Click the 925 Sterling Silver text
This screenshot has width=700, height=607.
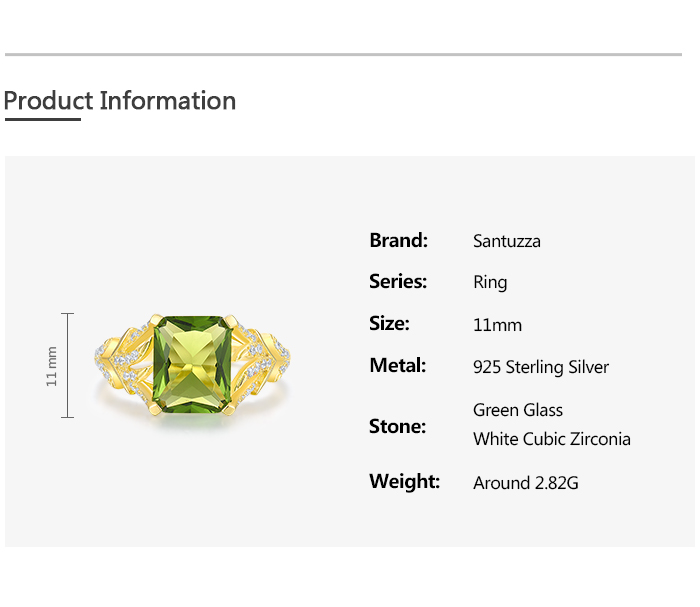tap(540, 367)
